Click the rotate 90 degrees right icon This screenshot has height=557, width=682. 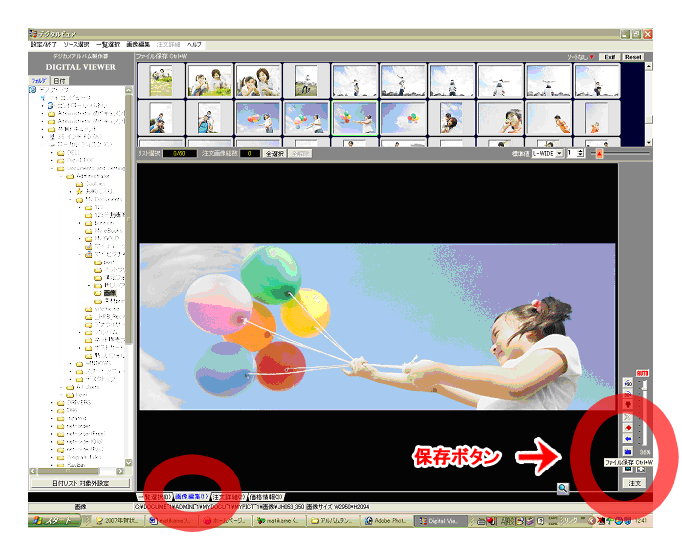click(628, 394)
